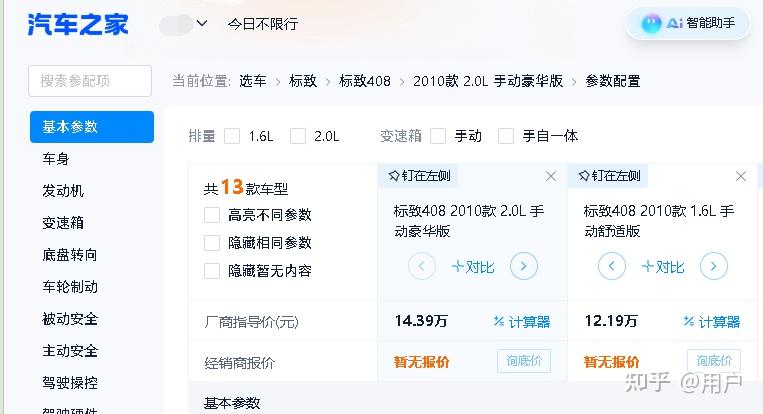
Task: Open 计算器 for the 14.39万 model
Action: pos(522,322)
